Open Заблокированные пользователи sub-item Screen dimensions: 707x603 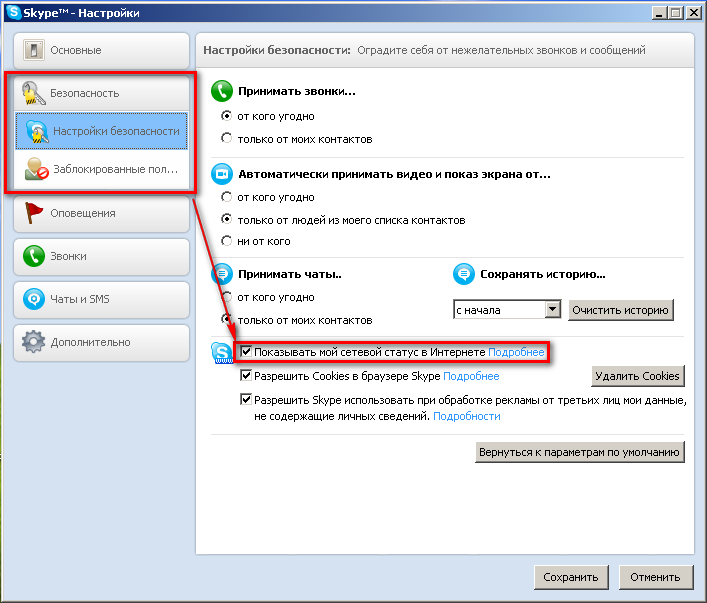[x=101, y=169]
